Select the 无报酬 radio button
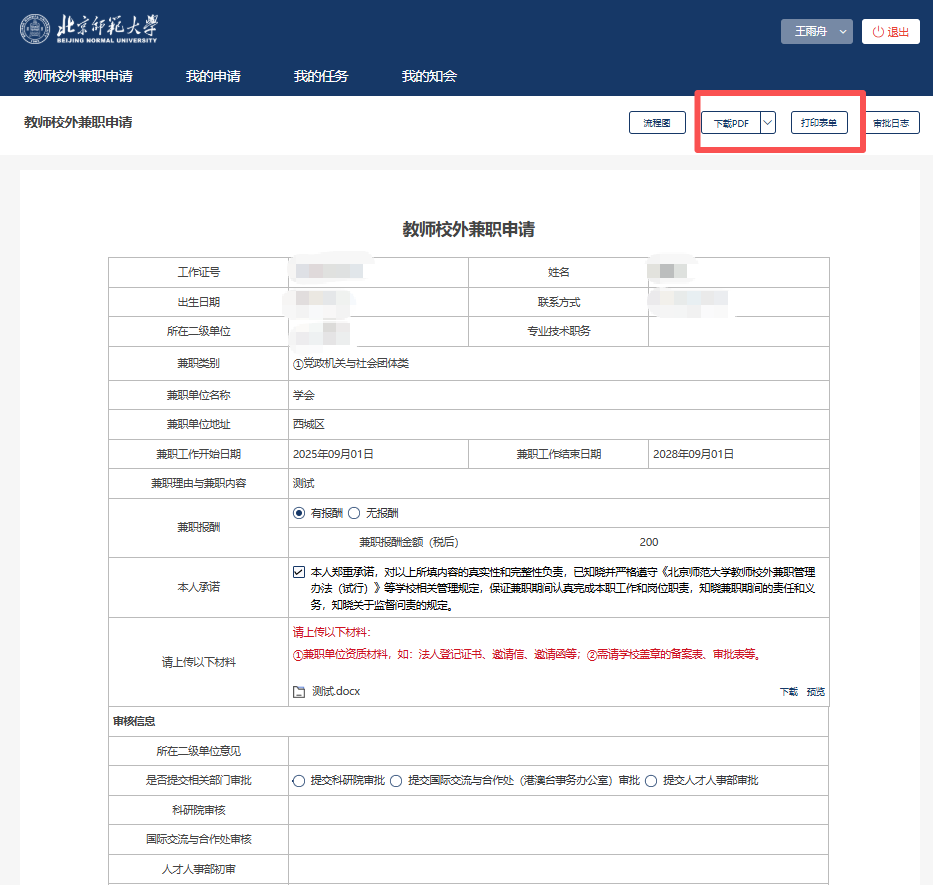Image resolution: width=933 pixels, height=885 pixels. pos(353,513)
